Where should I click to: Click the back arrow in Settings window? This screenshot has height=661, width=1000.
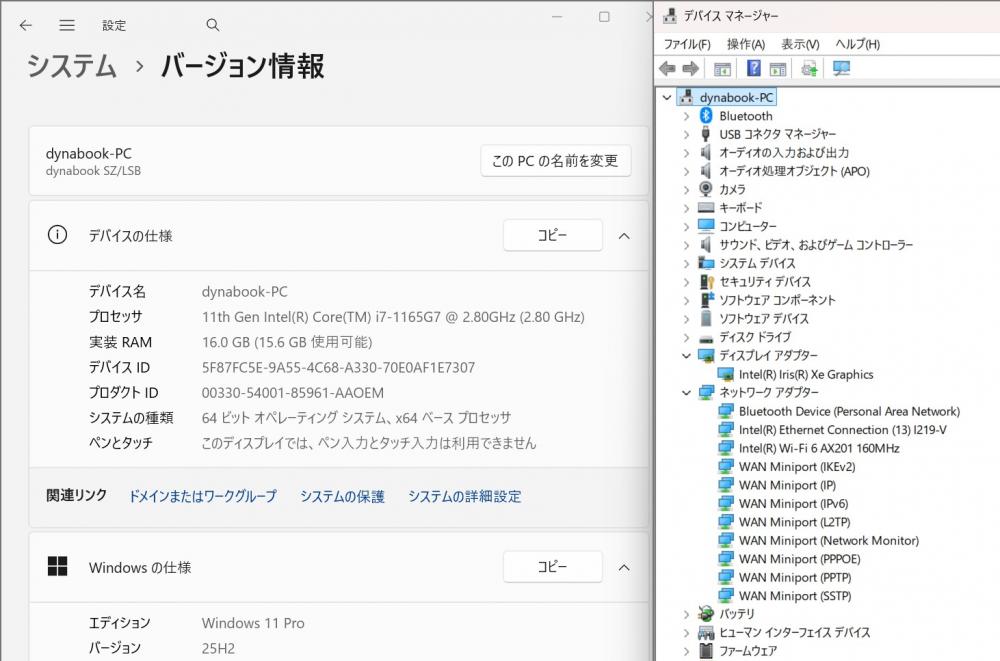click(x=26, y=25)
